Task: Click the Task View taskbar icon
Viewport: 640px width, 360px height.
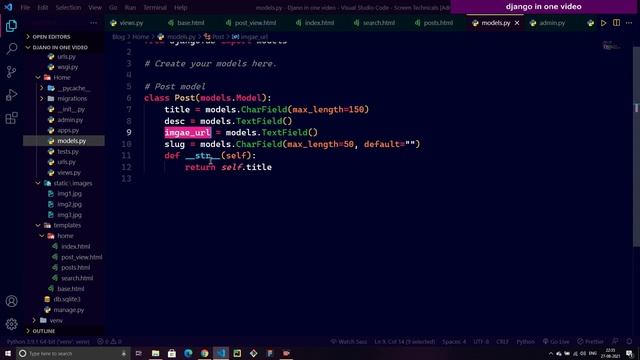Action: click(139, 353)
